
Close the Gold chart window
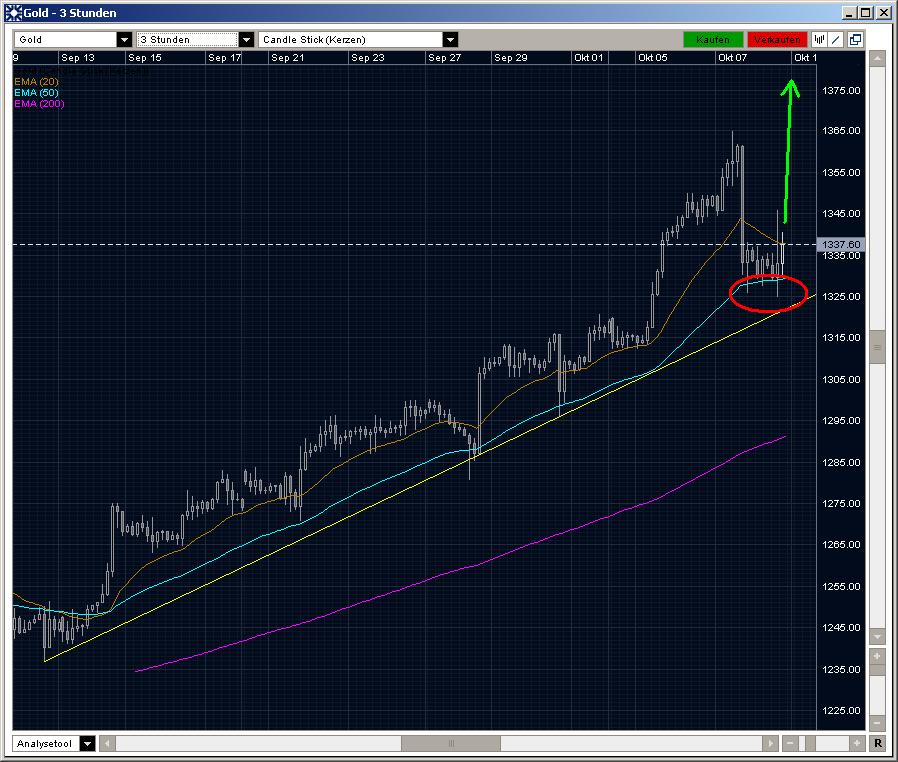[x=884, y=13]
